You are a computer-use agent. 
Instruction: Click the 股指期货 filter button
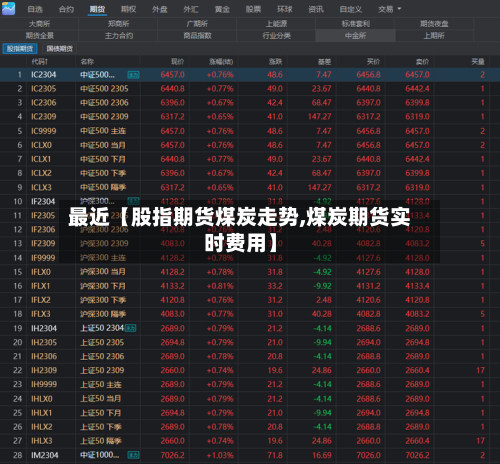click(x=20, y=49)
